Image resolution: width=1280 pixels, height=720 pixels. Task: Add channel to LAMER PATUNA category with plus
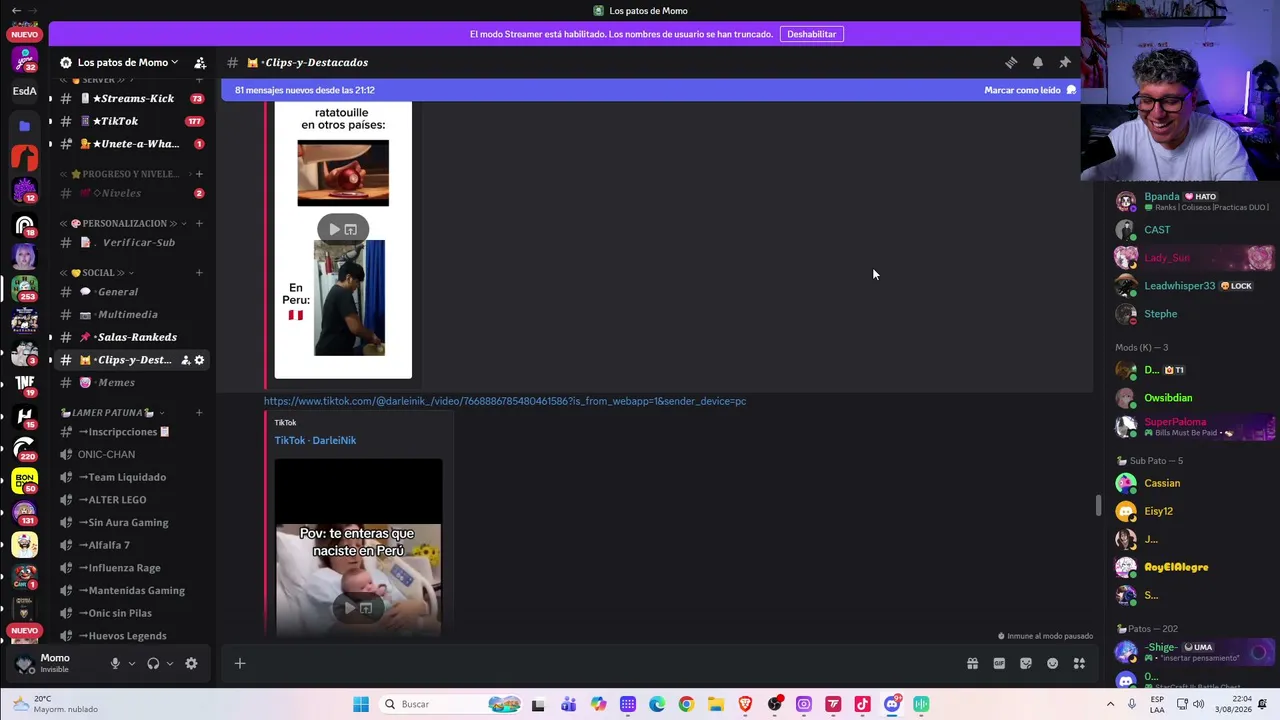point(199,412)
